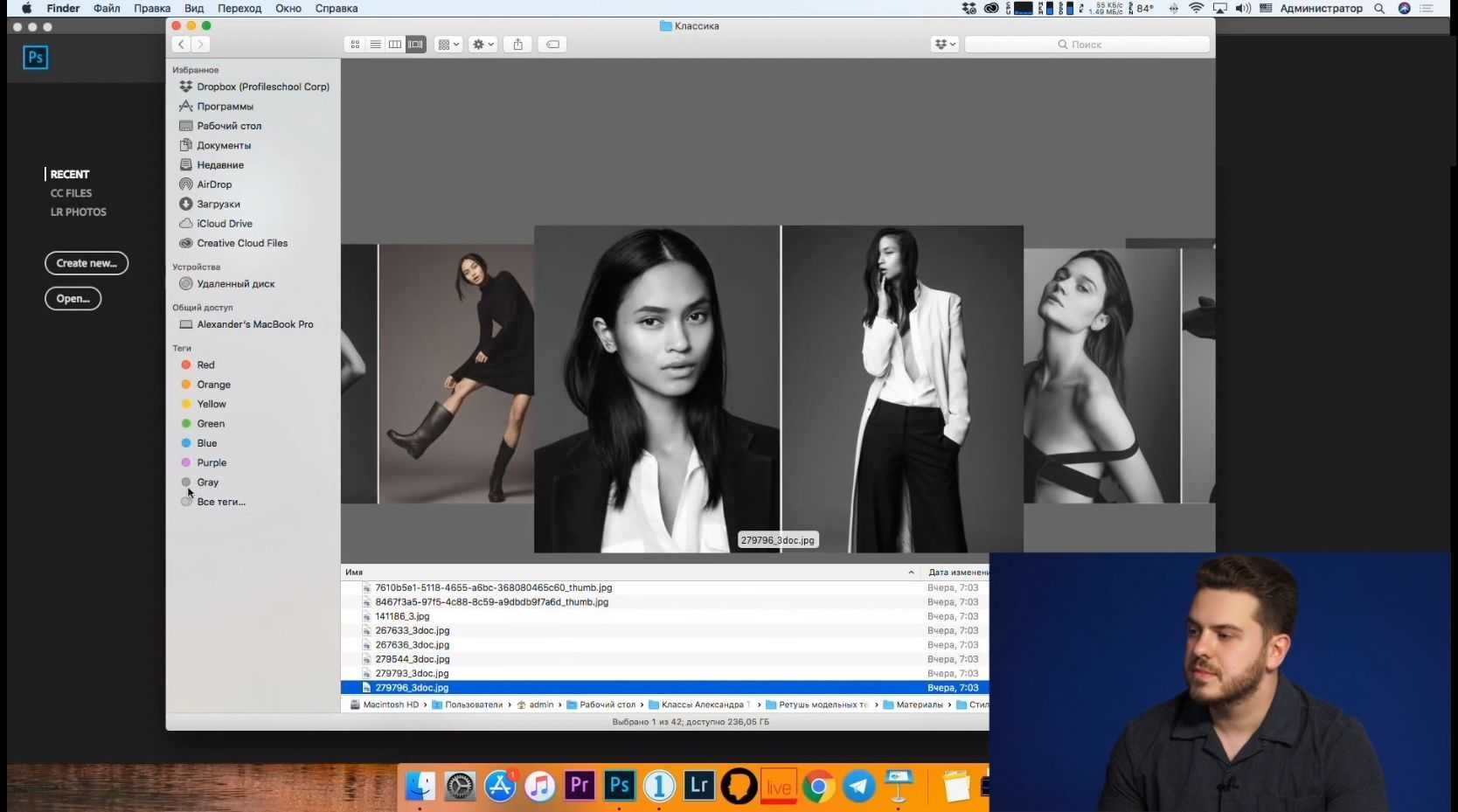Viewport: 1458px width, 812px height.
Task: Open the Apple menu
Action: click(26, 9)
